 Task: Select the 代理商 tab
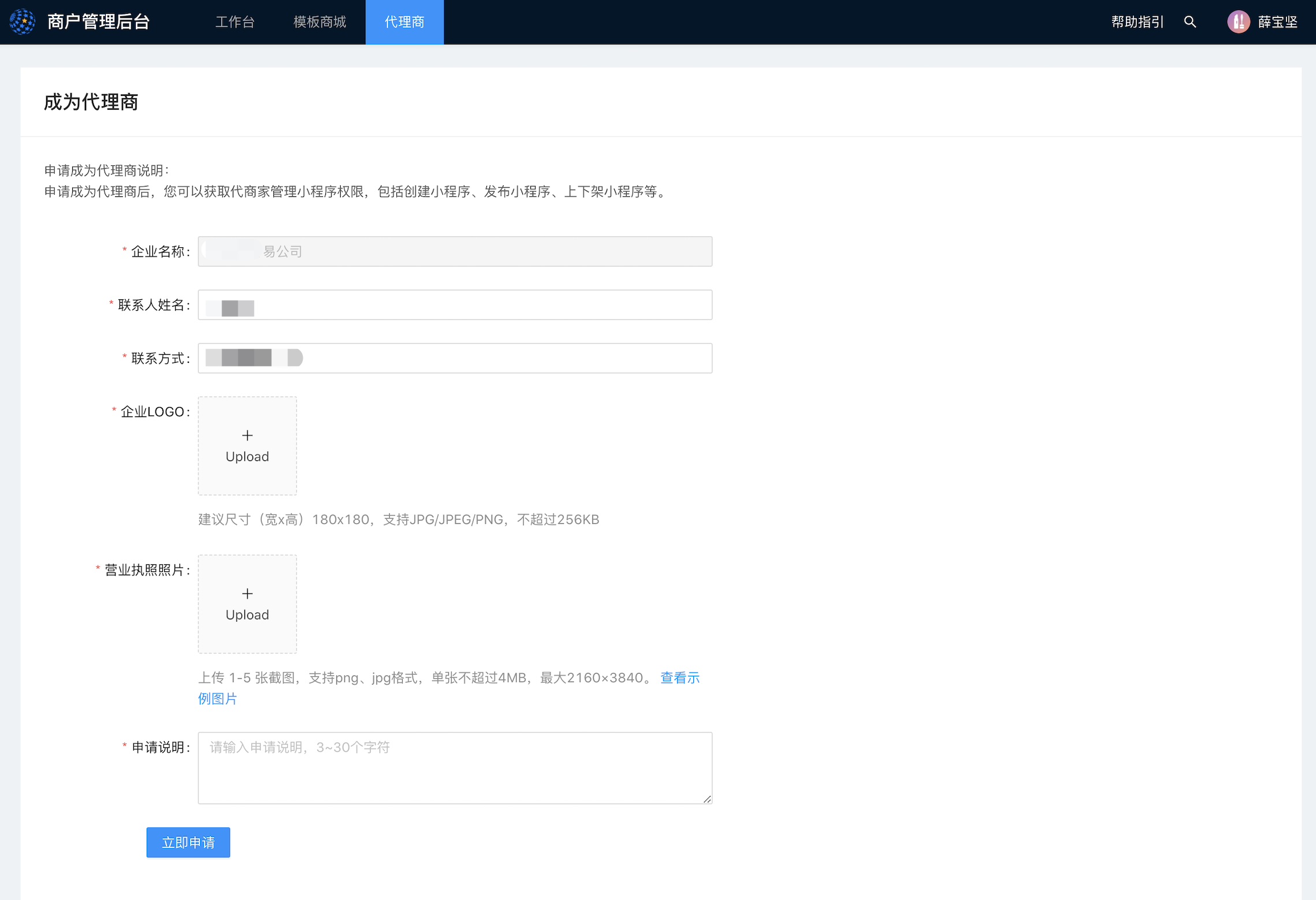(404, 22)
